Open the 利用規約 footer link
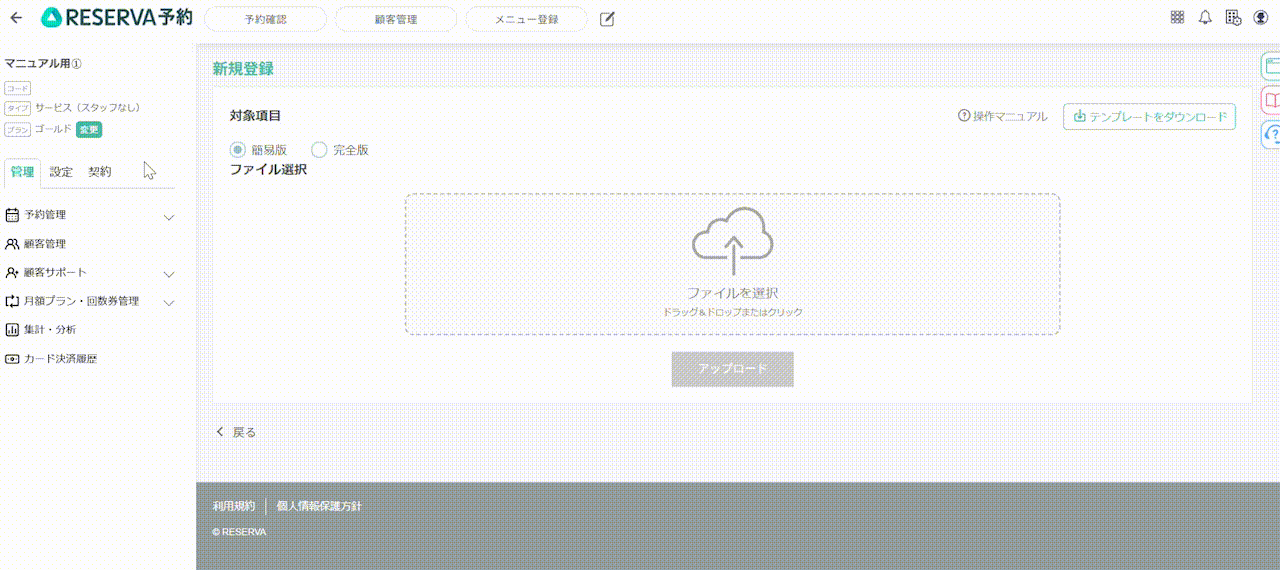 [x=234, y=506]
